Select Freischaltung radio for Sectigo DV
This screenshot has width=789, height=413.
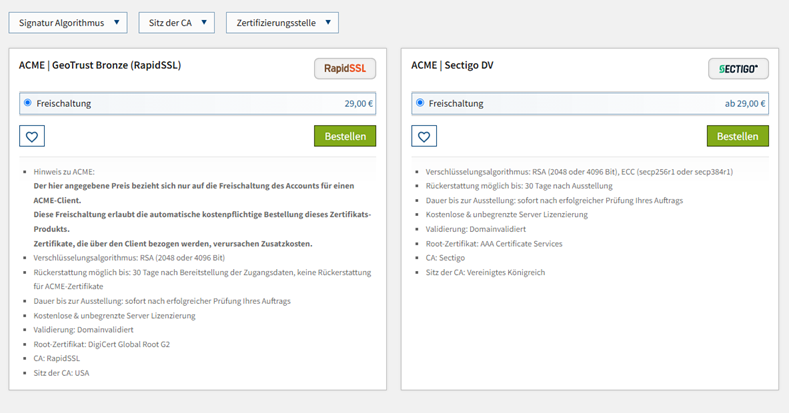click(420, 103)
